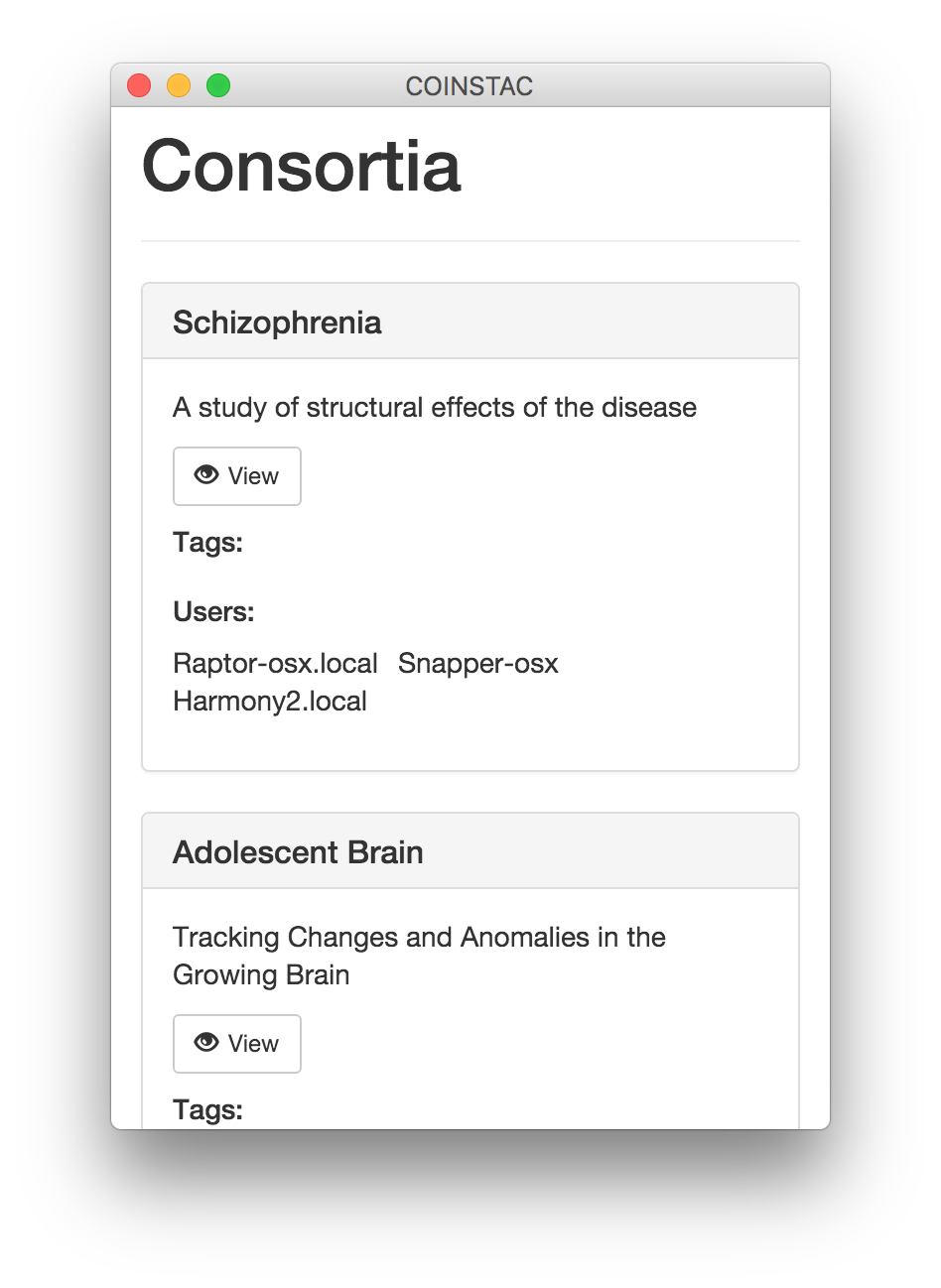Click the eye icon in Adolescent Brain's View button
Image resolution: width=941 pixels, height=1288 pixels.
coord(206,1042)
